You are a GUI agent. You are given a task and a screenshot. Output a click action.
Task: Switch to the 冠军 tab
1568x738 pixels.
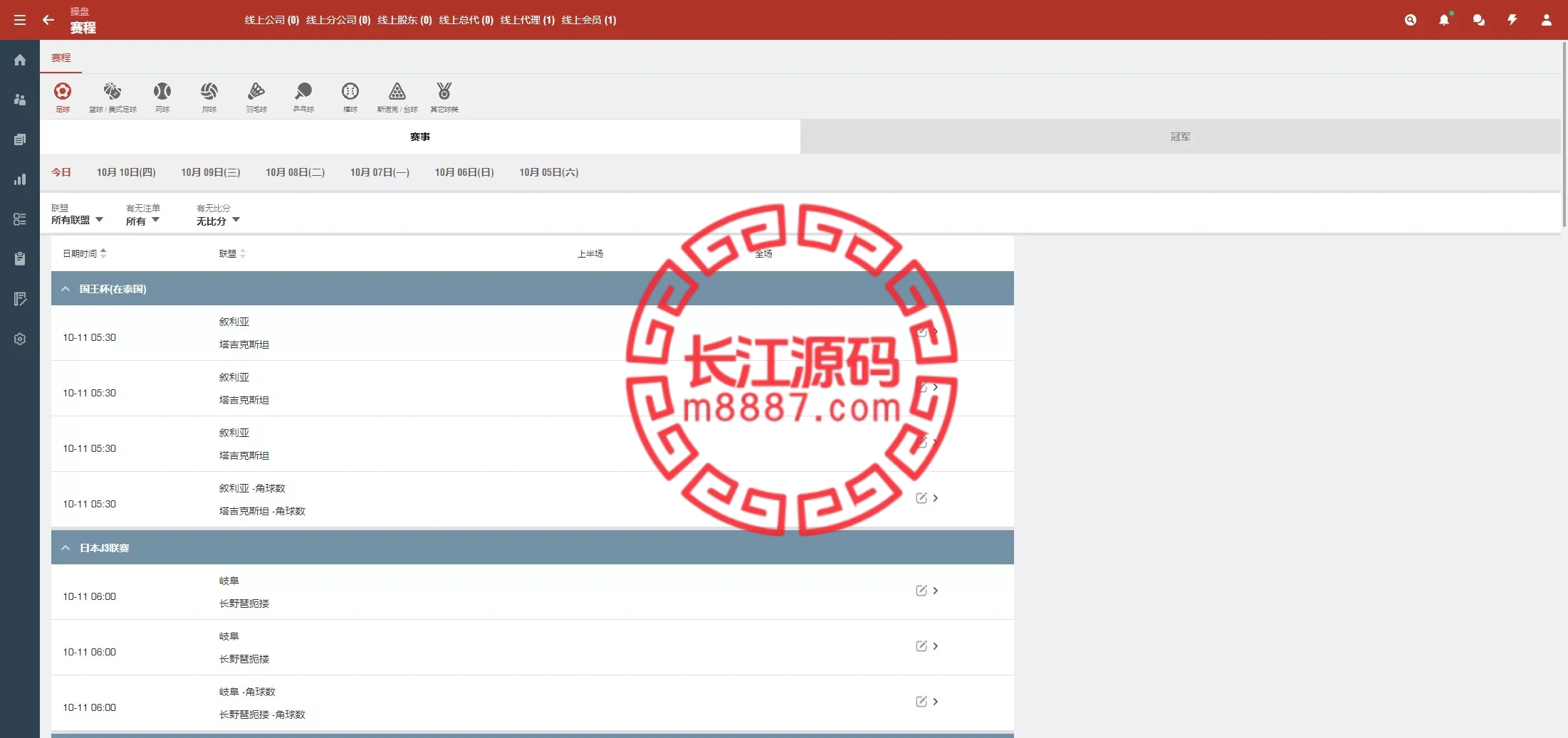click(1181, 137)
